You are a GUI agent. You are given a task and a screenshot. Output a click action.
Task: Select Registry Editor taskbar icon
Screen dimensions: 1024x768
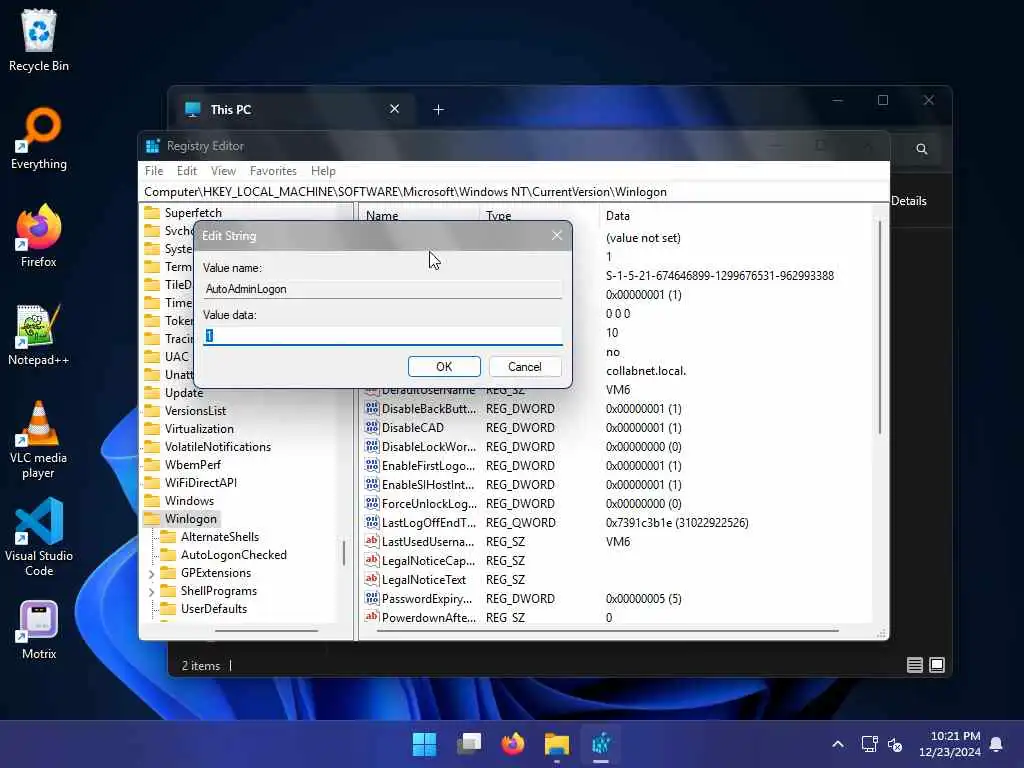[601, 744]
